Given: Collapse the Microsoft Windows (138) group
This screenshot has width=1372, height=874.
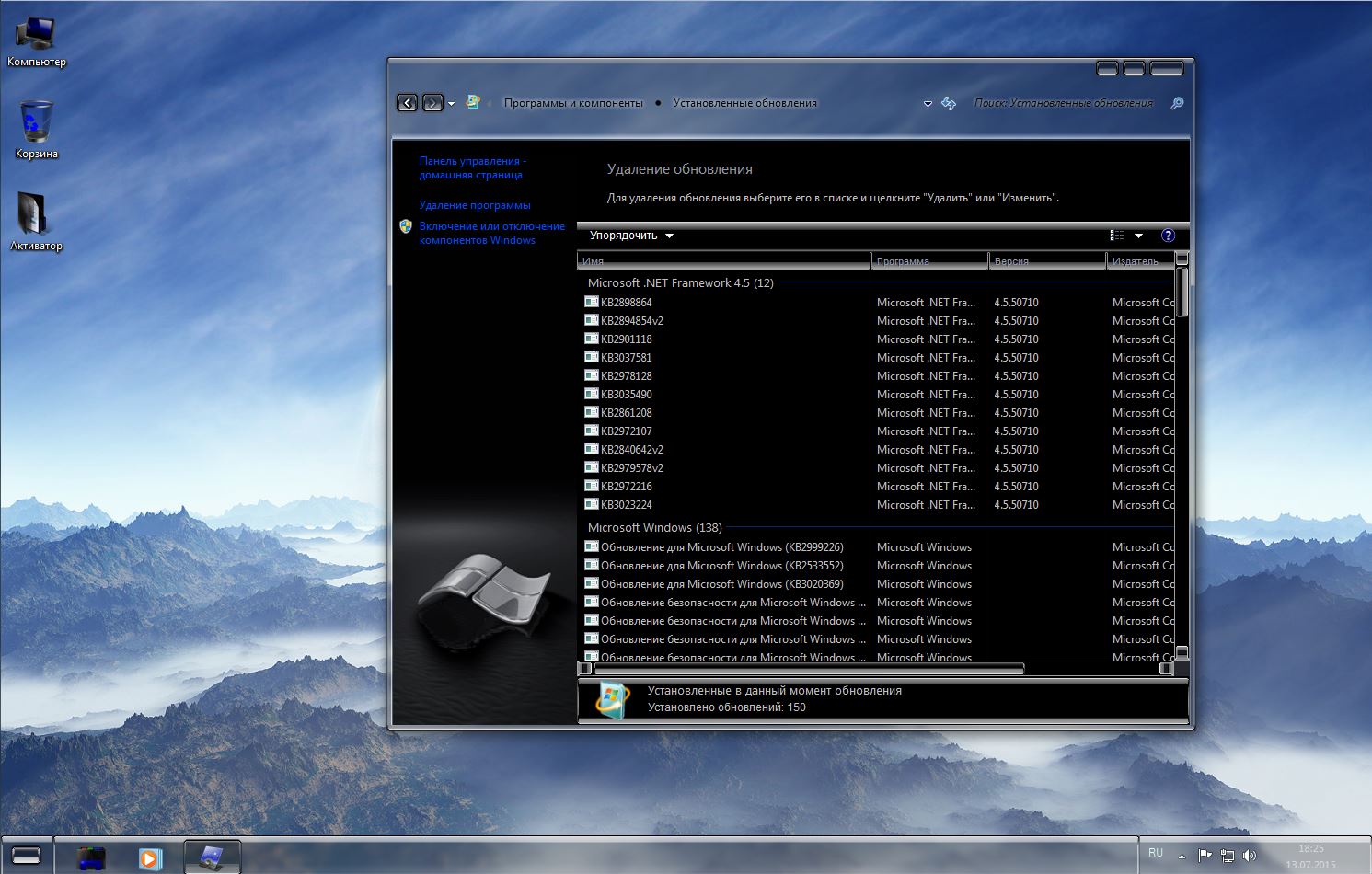Looking at the screenshot, I should point(654,528).
